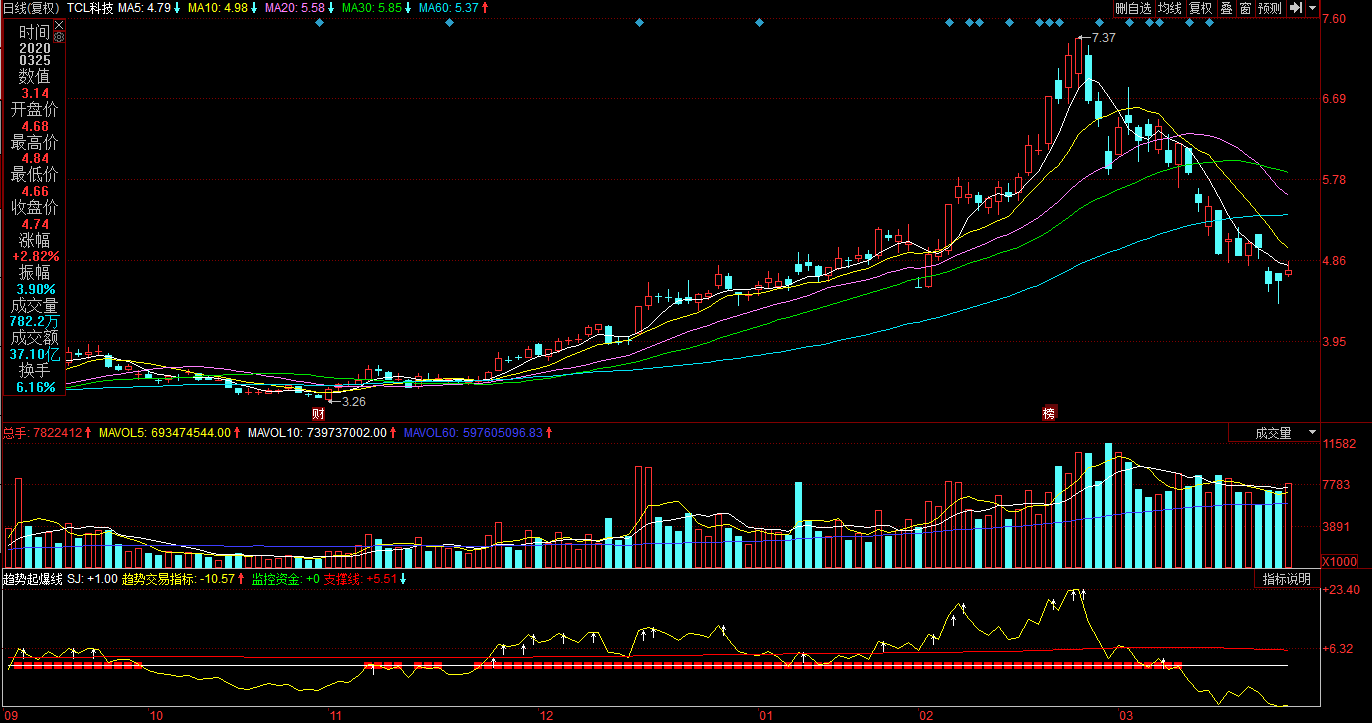Screen dimensions: 1372x723
Task: Click the 指标说明 indicator description button
Action: (x=1286, y=579)
